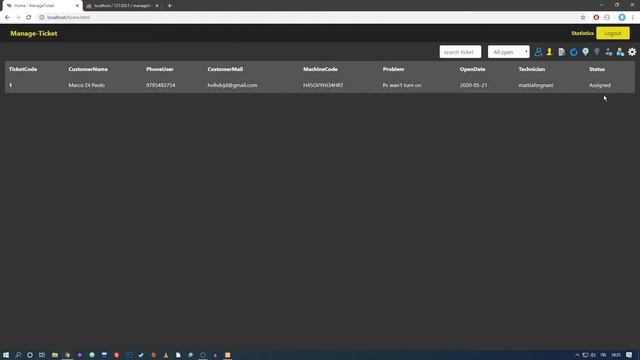The image size is (640, 360).
Task: Open a new browser tab
Action: [x=169, y=6]
